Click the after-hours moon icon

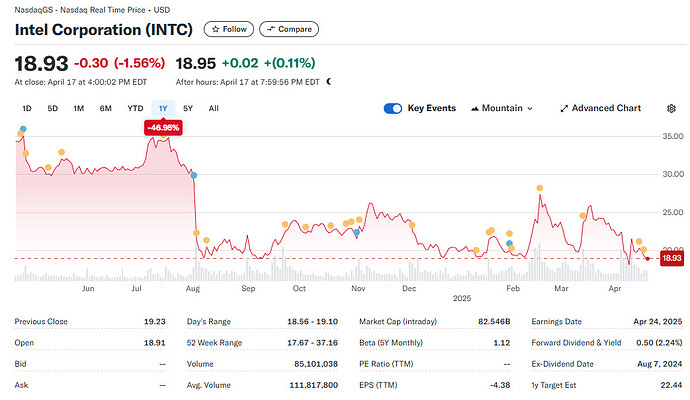329,81
